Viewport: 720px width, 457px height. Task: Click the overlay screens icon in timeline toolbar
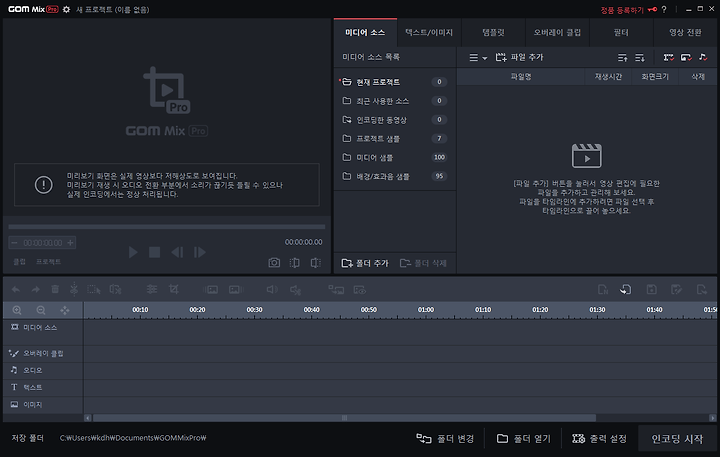point(336,290)
